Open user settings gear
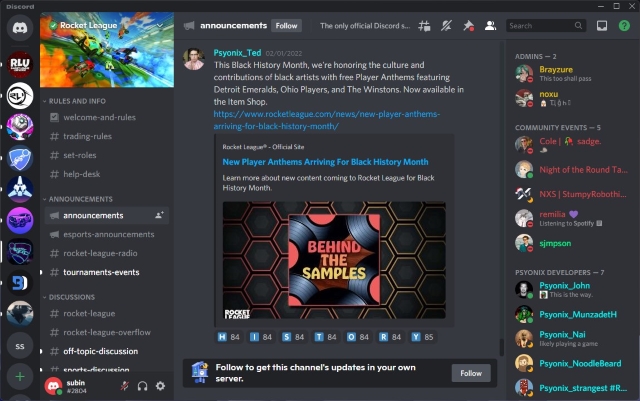 (160, 386)
